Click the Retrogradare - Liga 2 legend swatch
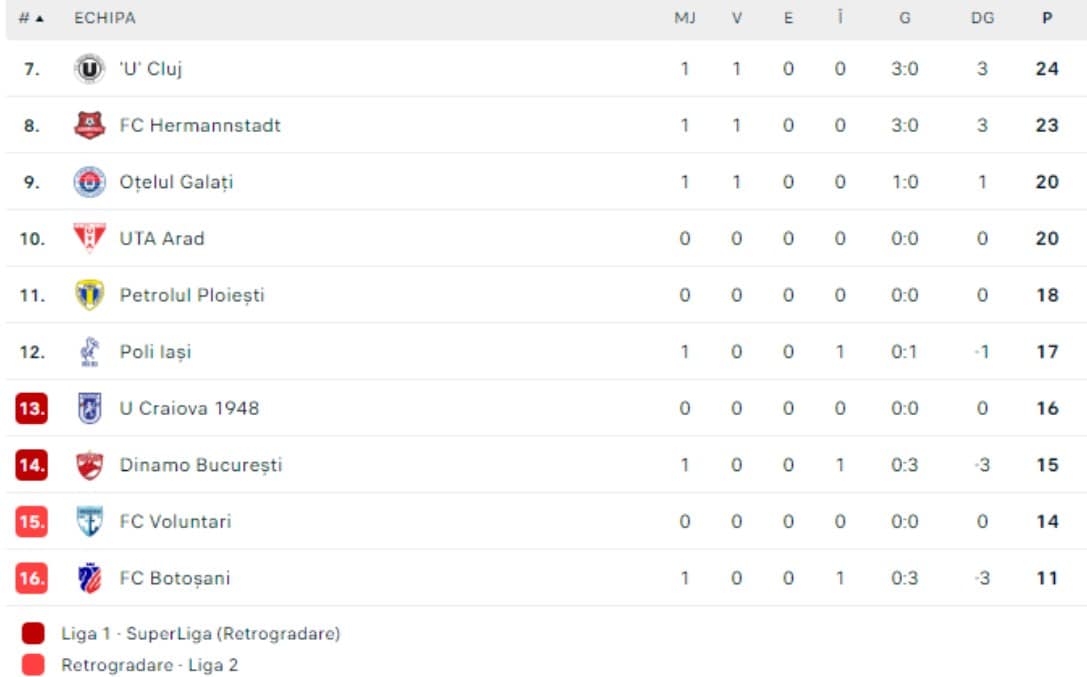1087x677 pixels. point(33,665)
